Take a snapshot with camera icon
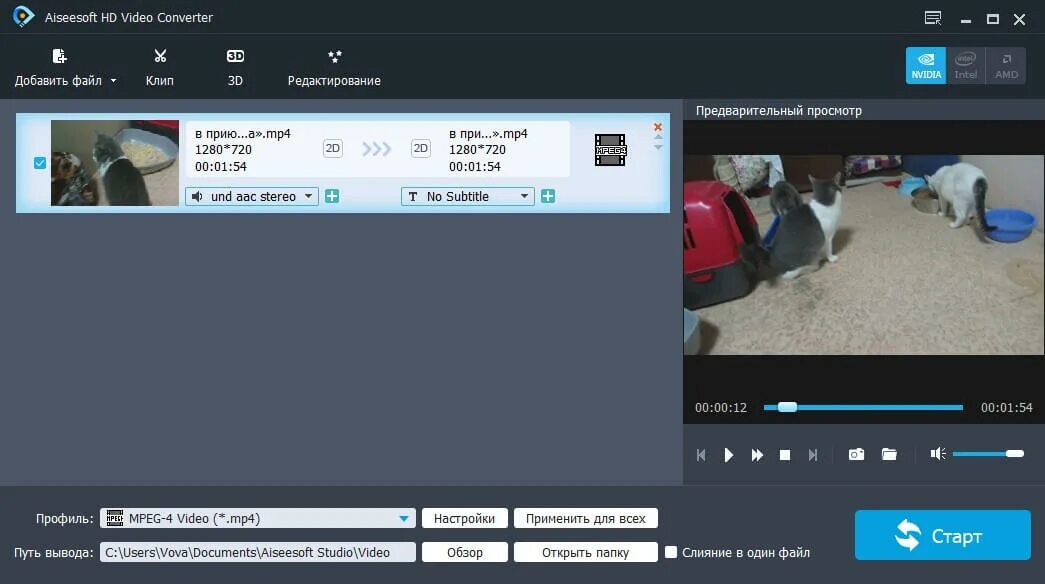 pos(856,454)
